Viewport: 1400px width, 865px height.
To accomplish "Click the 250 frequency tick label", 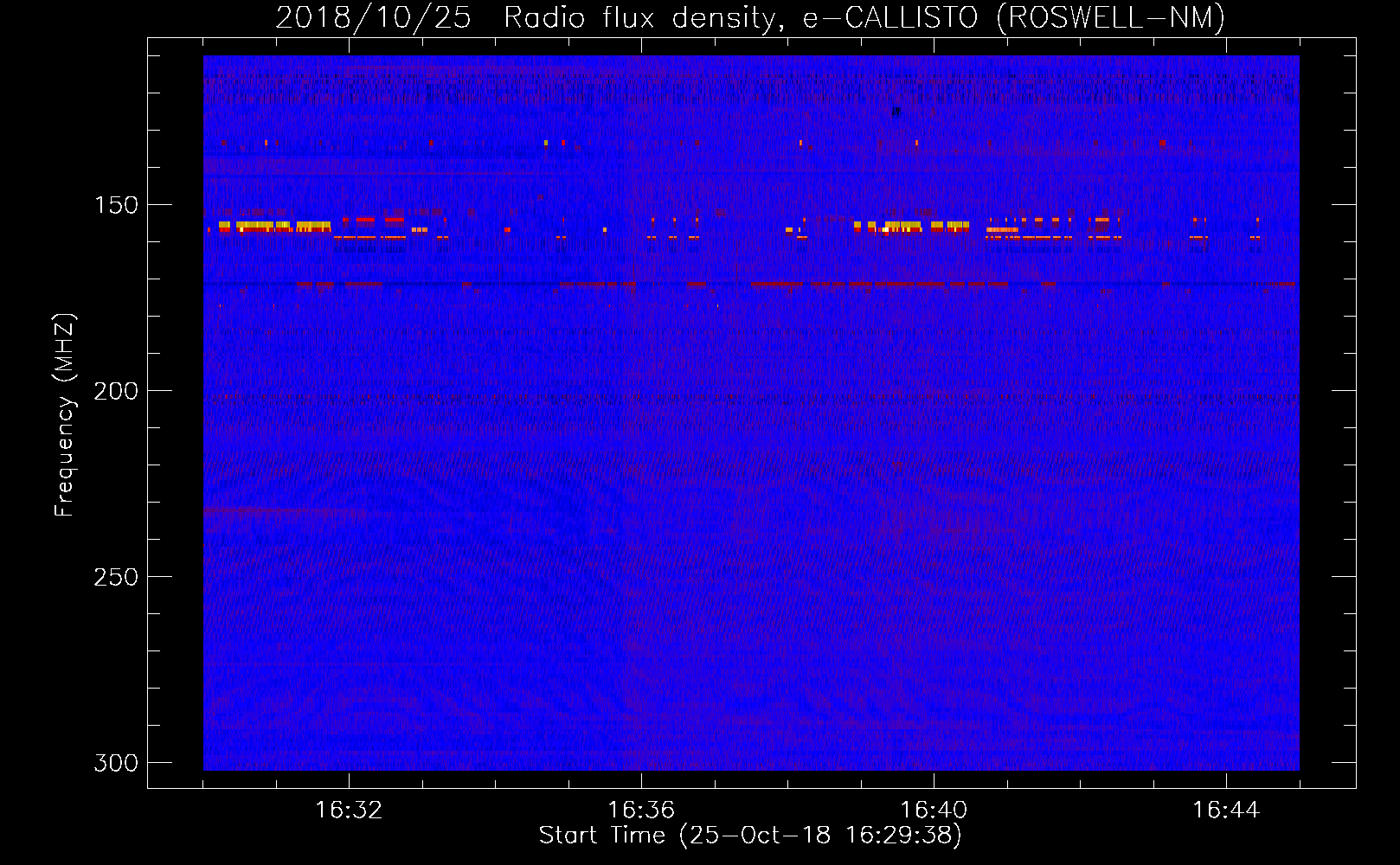I will 116,577.
